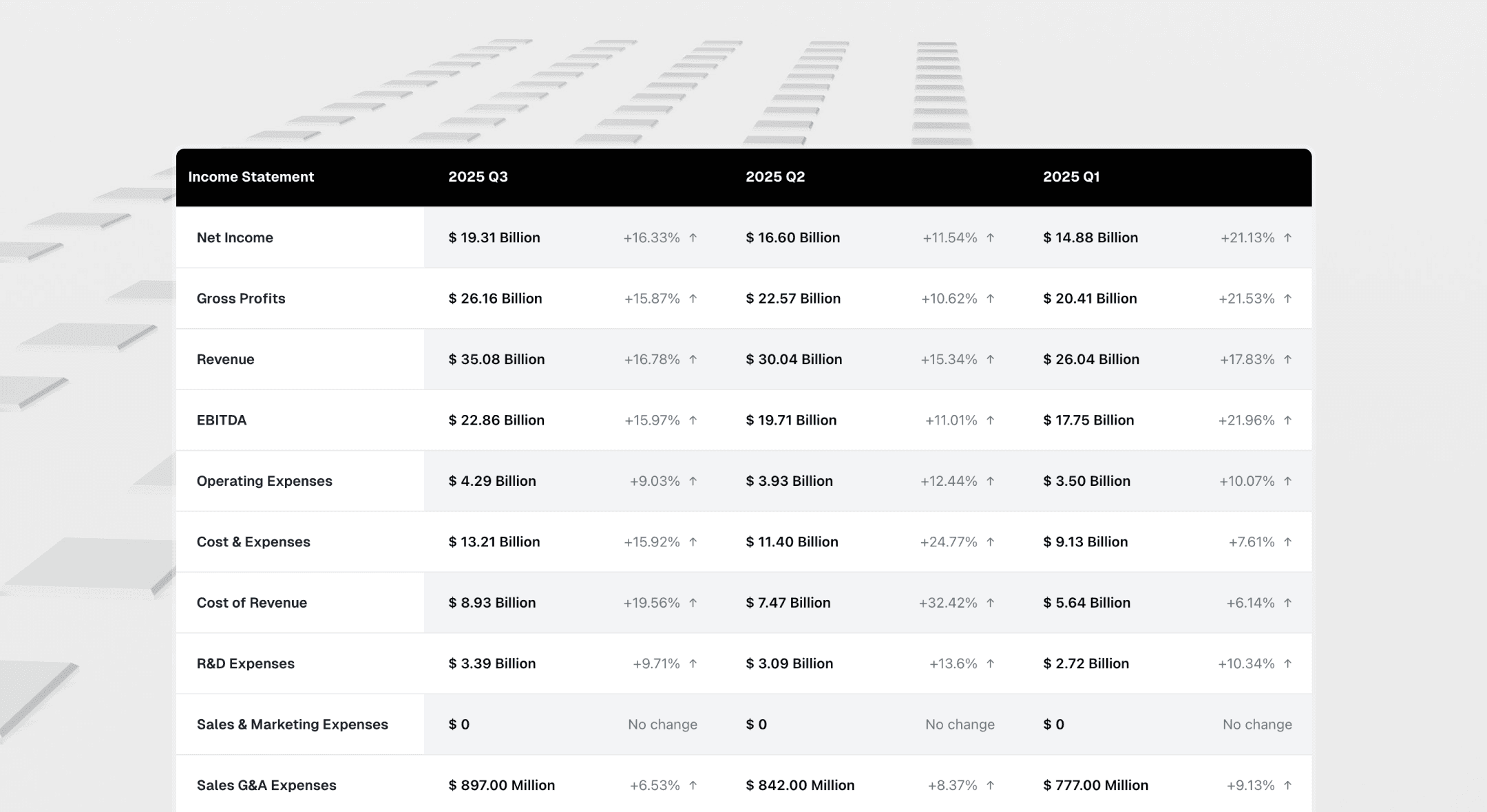
Task: Click the up arrow beside Net Income +16.33%
Action: 693,238
